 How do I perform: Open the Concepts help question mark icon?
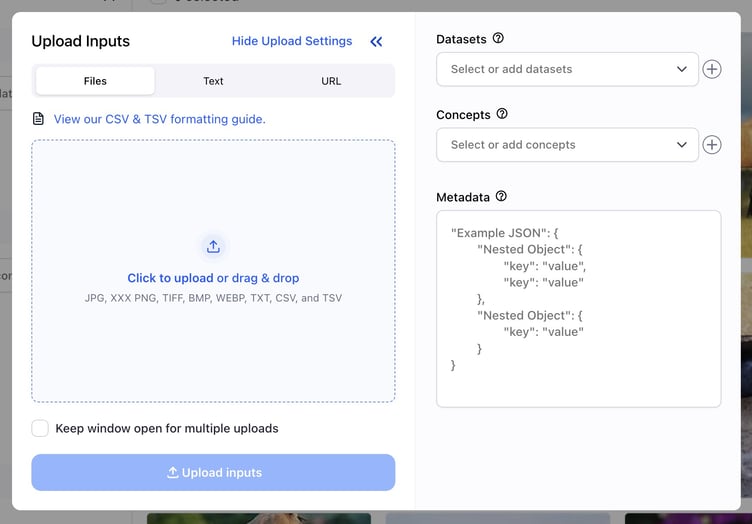[x=502, y=114]
